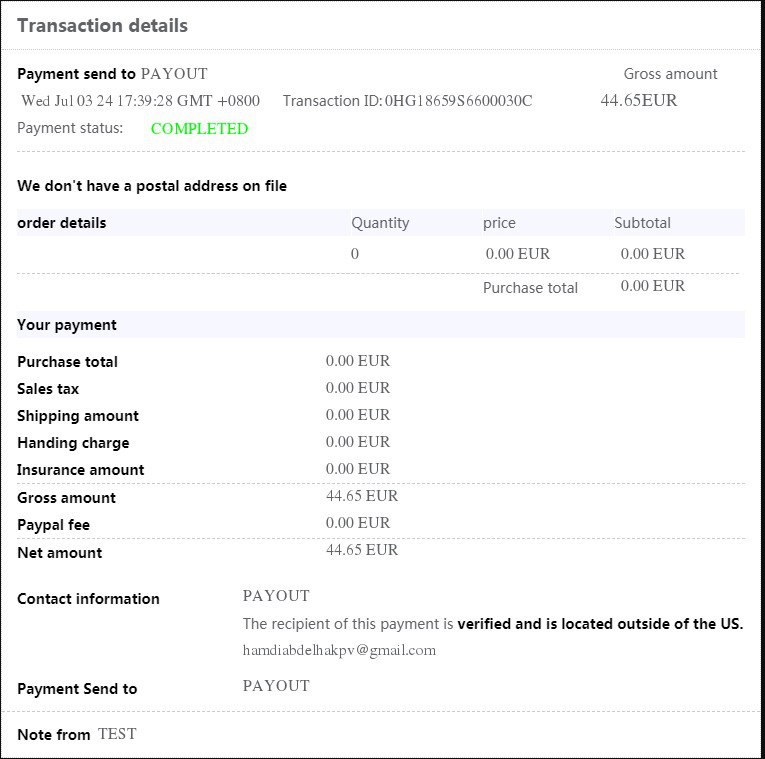The height and width of the screenshot is (759, 765).
Task: Click the Transaction ID value
Action: 458,101
